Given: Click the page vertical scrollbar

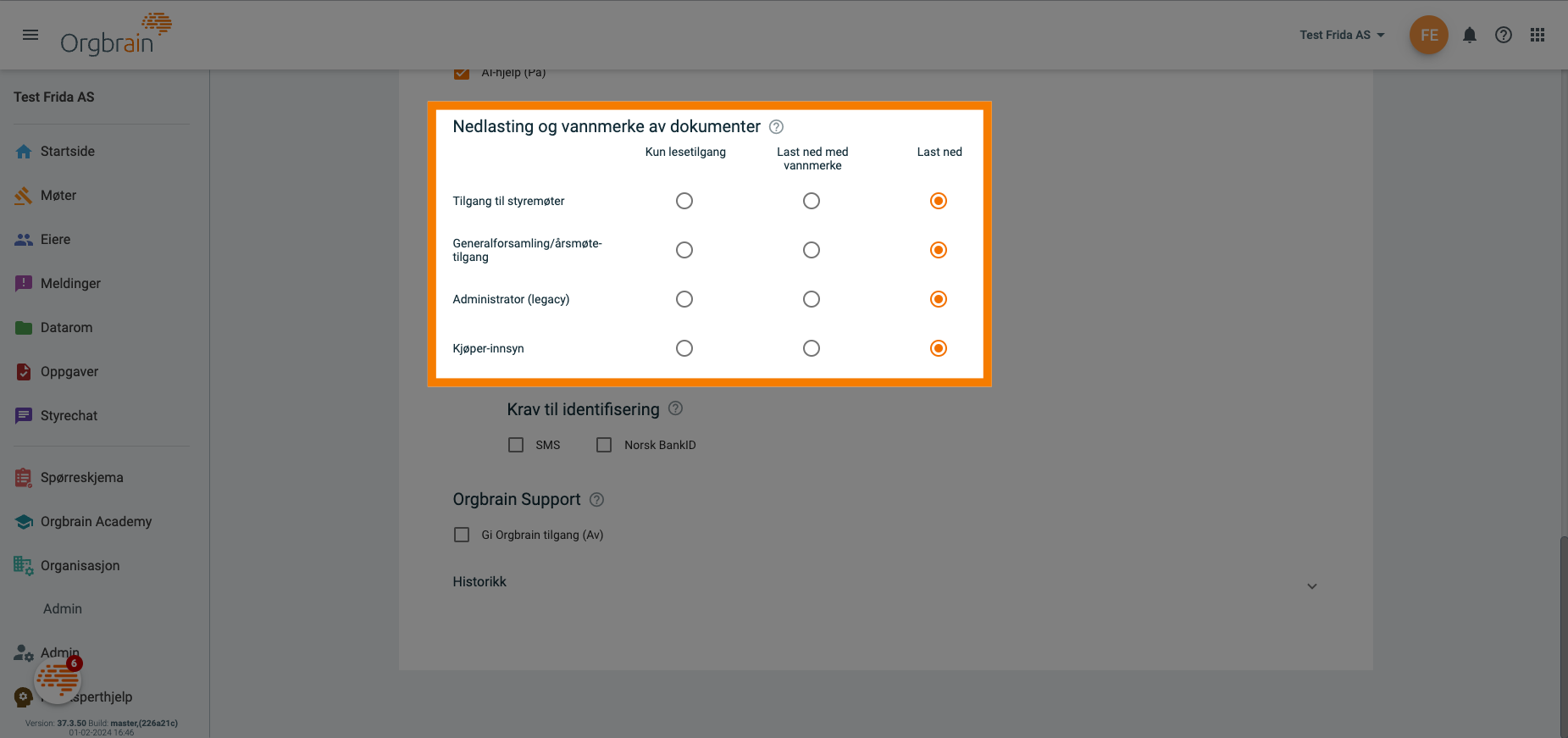Looking at the screenshot, I should (1564, 635).
